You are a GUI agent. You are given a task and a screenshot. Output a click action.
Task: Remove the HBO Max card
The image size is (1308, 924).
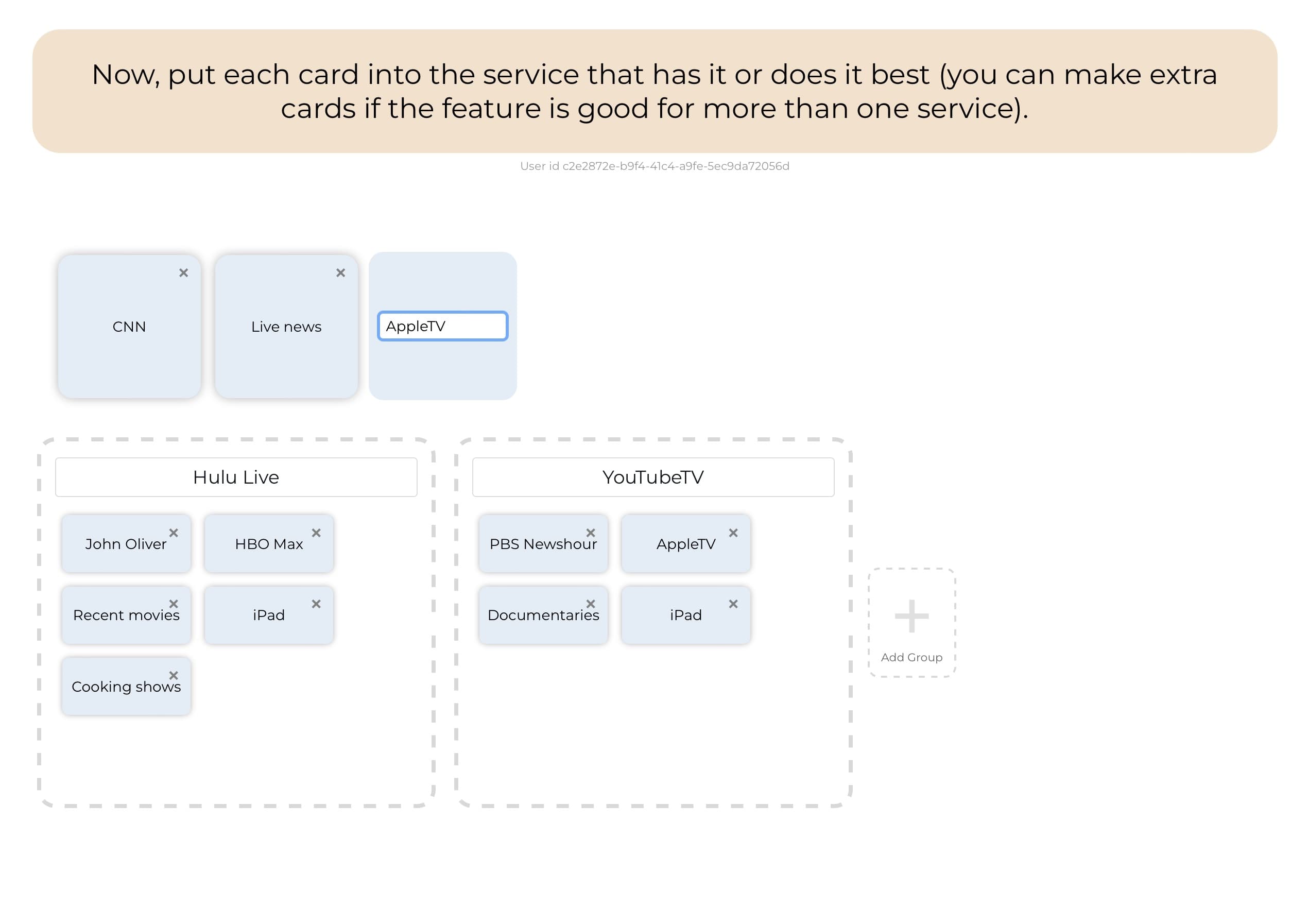(x=316, y=533)
